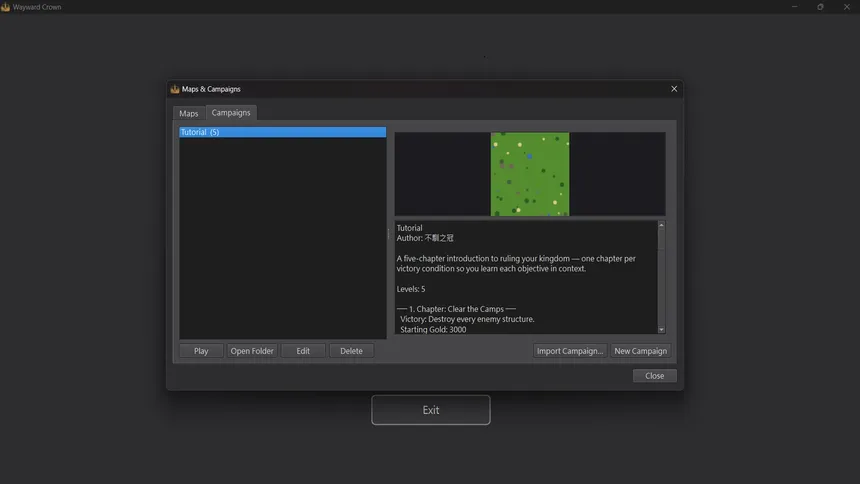
Task: Open the campaign folder with Open Folder
Action: coord(252,351)
